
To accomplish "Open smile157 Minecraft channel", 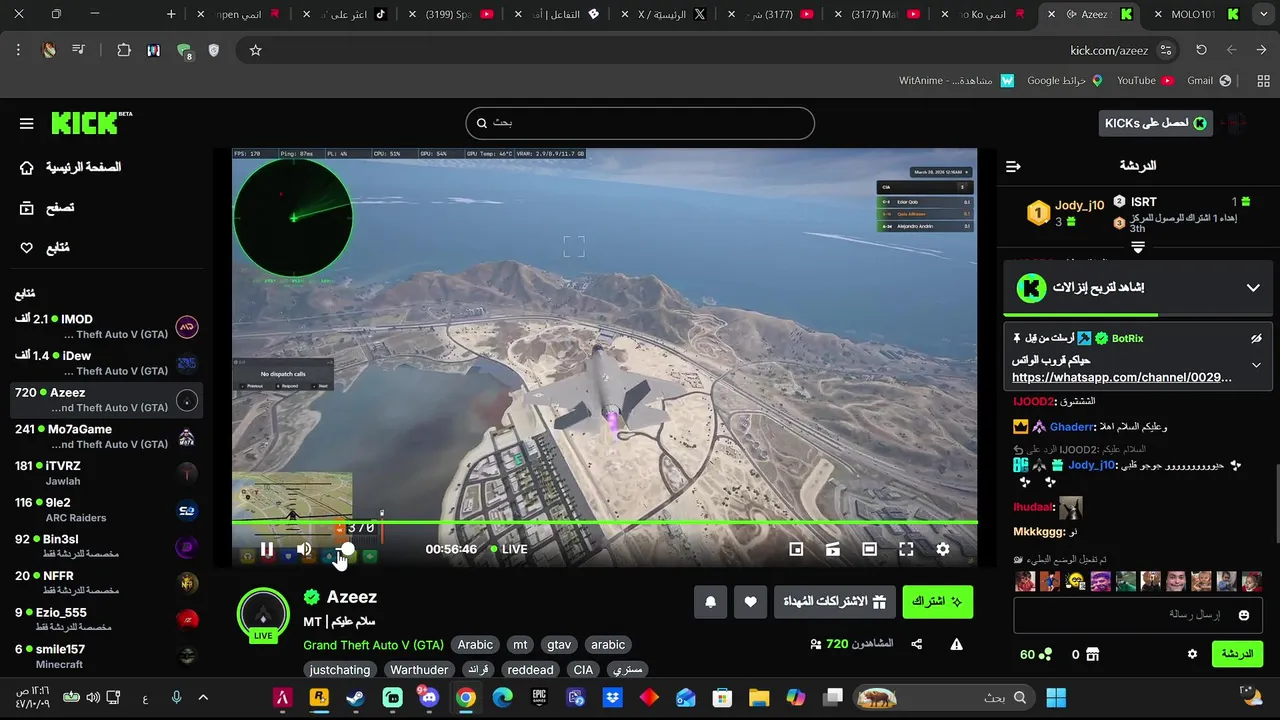I will tap(106, 656).
